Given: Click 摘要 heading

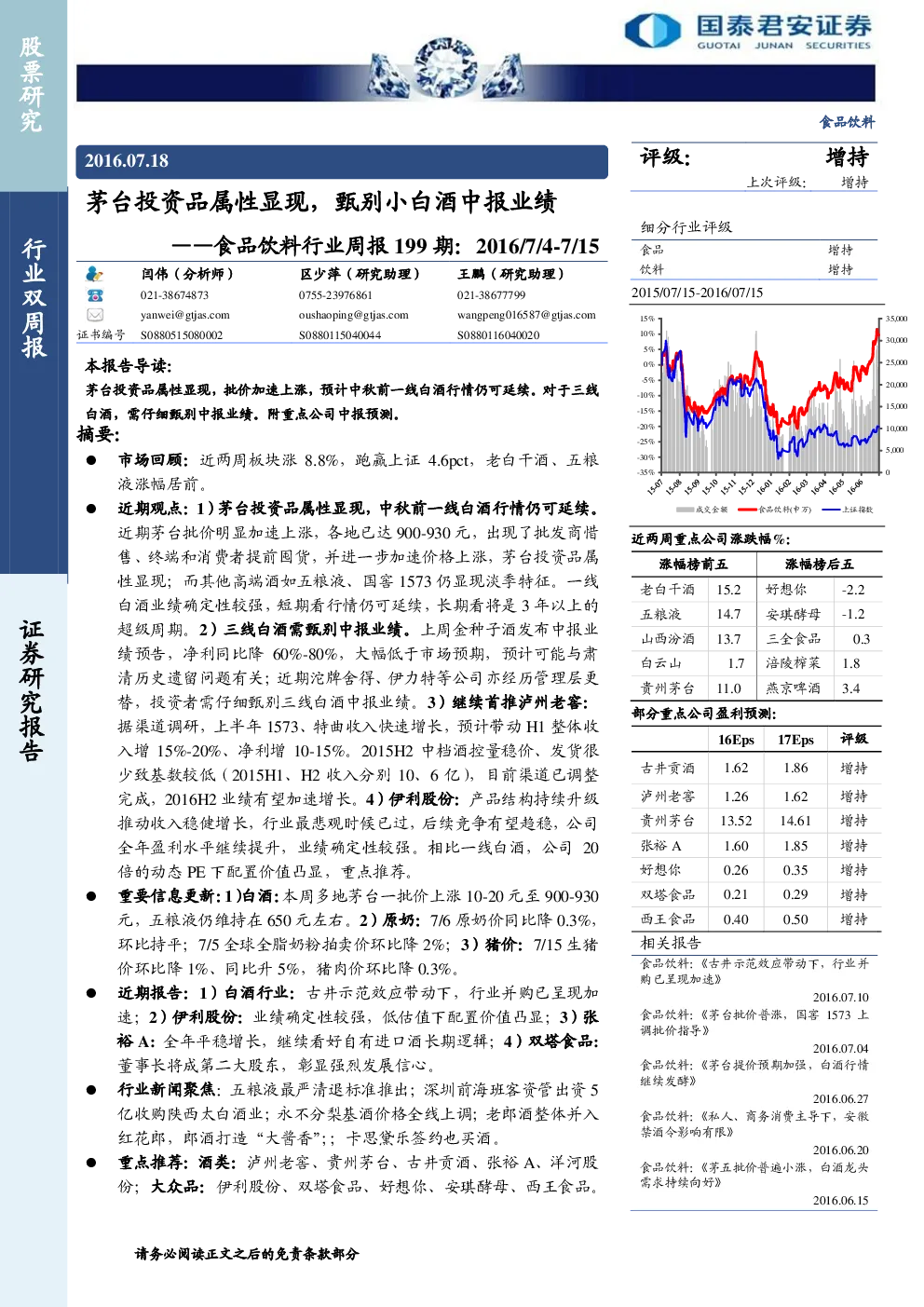Looking at the screenshot, I should [x=98, y=434].
